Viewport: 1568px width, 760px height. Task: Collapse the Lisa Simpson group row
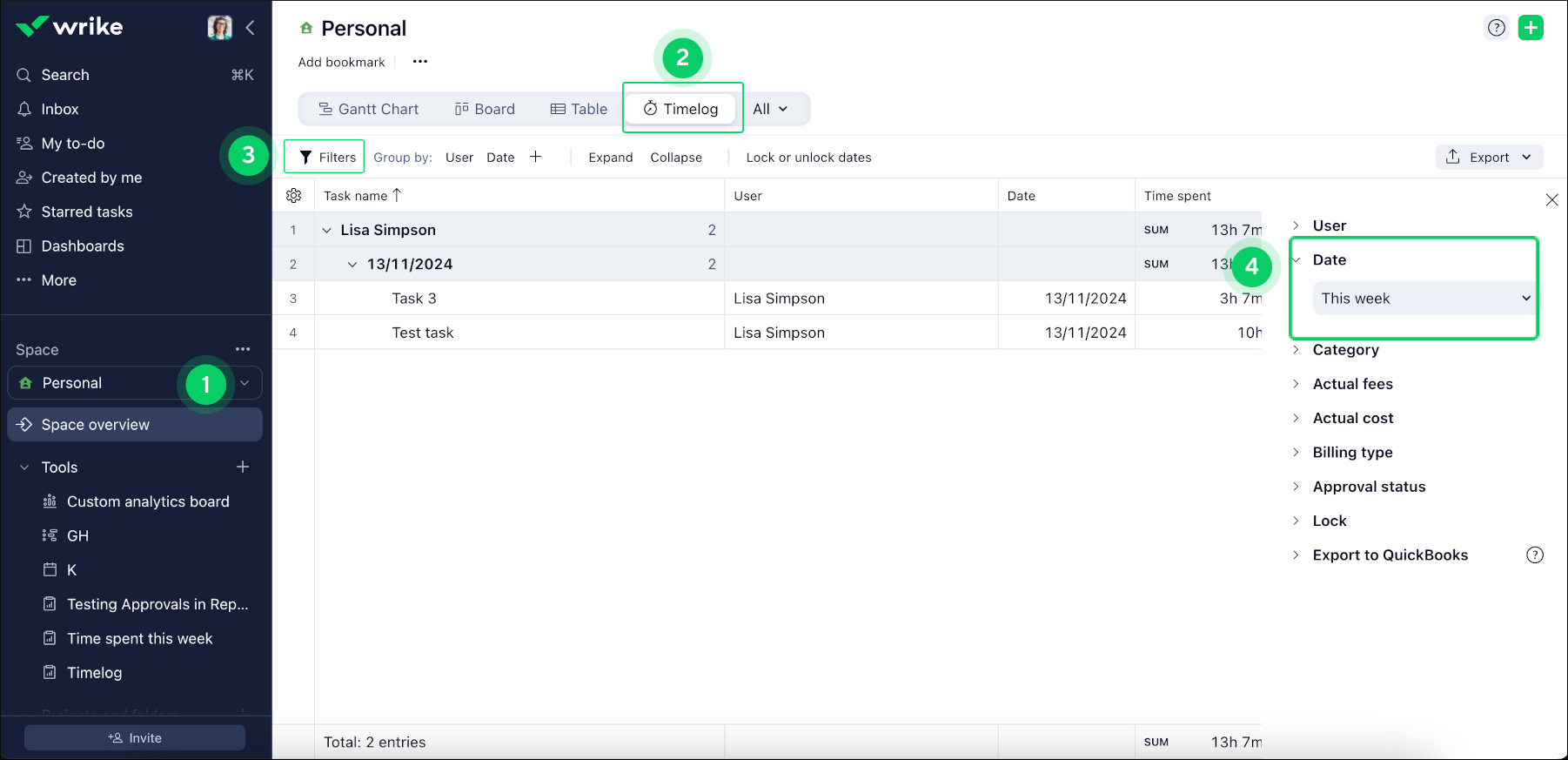pos(327,231)
